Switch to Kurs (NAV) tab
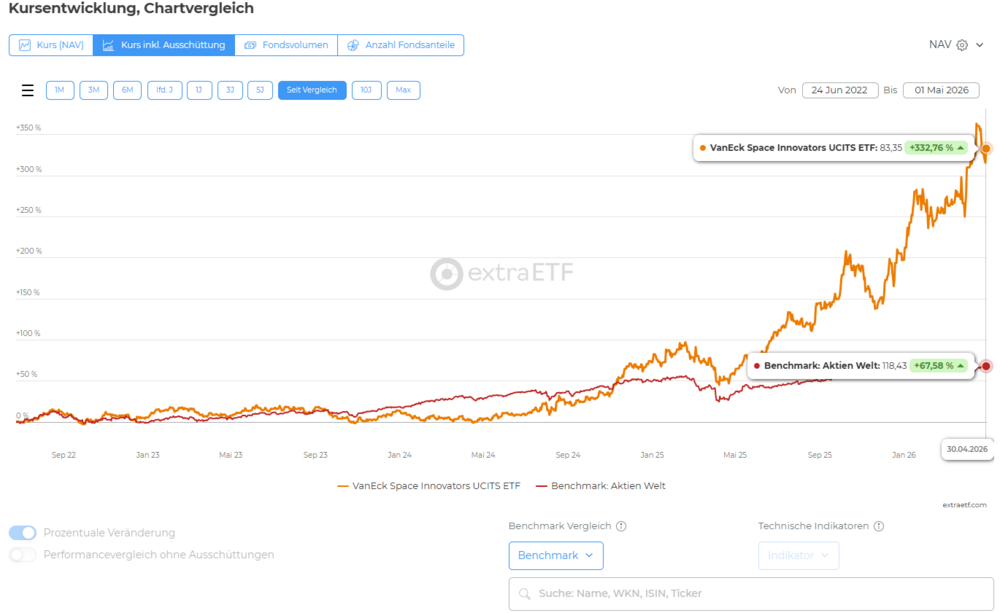The width and height of the screenshot is (1000, 613). pyautogui.click(x=51, y=45)
